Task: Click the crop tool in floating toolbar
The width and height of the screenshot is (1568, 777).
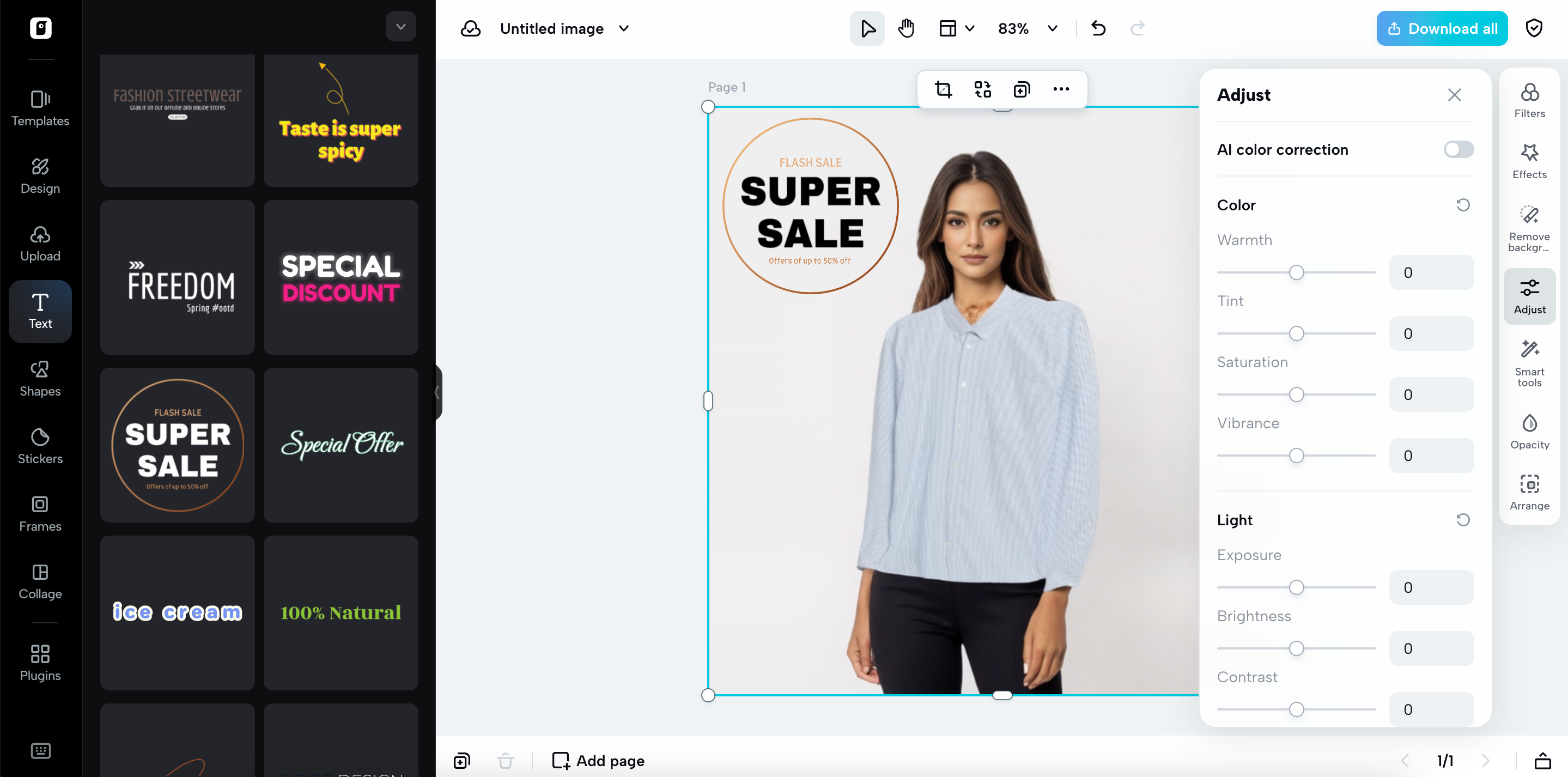Action: (944, 89)
